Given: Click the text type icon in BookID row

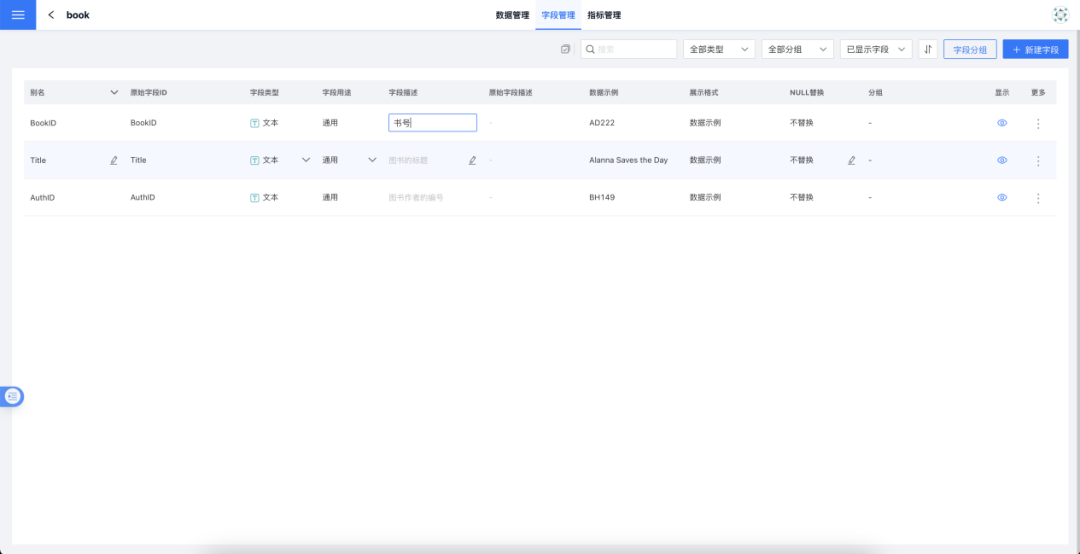Looking at the screenshot, I should pyautogui.click(x=254, y=123).
